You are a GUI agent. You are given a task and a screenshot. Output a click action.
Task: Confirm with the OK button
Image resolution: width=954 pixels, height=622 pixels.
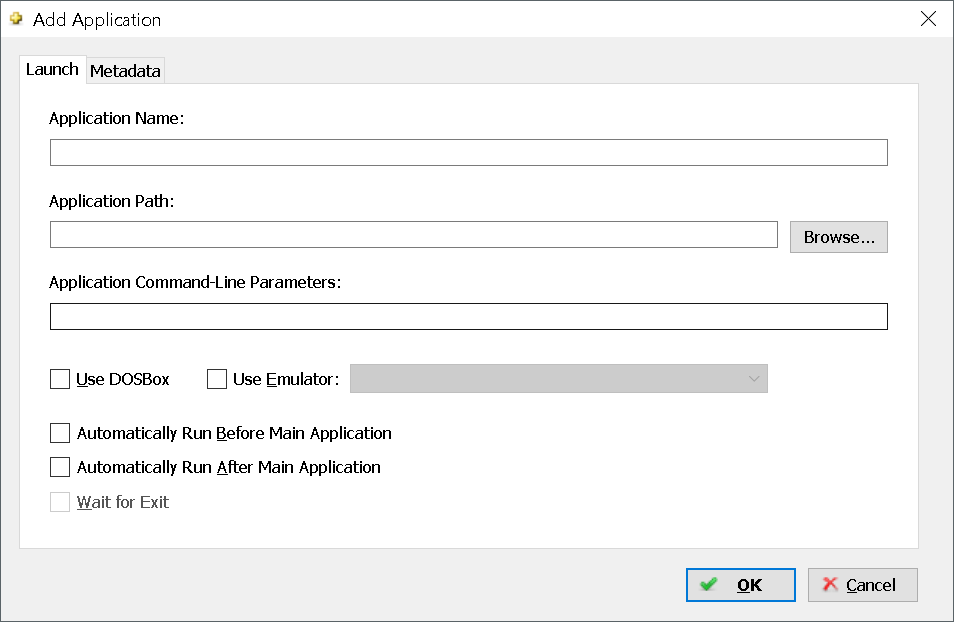tap(740, 585)
